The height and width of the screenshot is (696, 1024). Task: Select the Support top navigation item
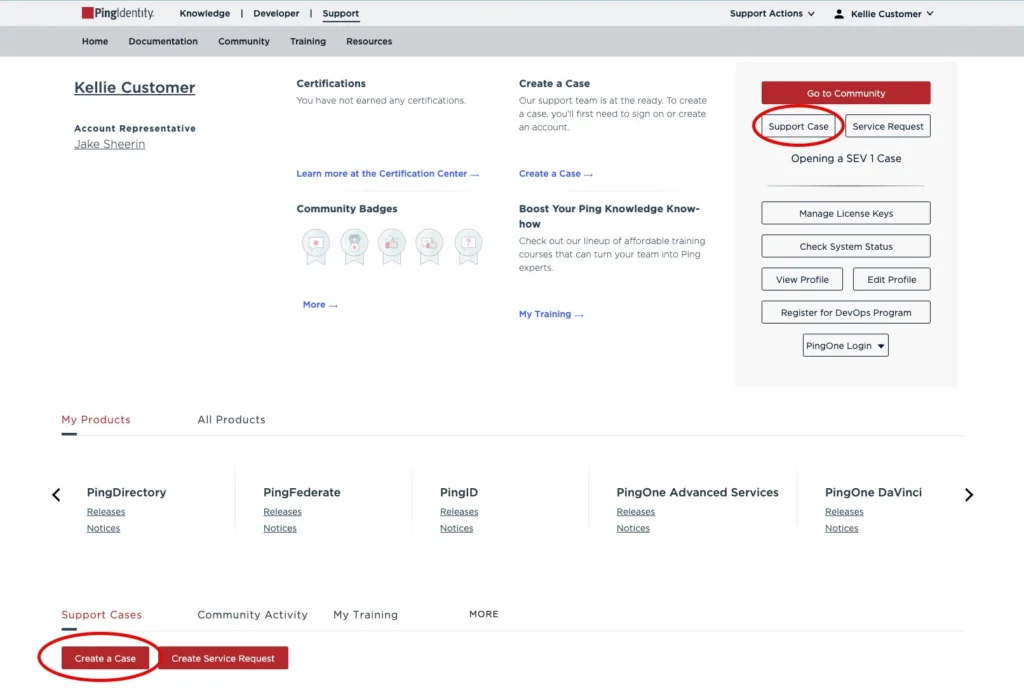340,13
